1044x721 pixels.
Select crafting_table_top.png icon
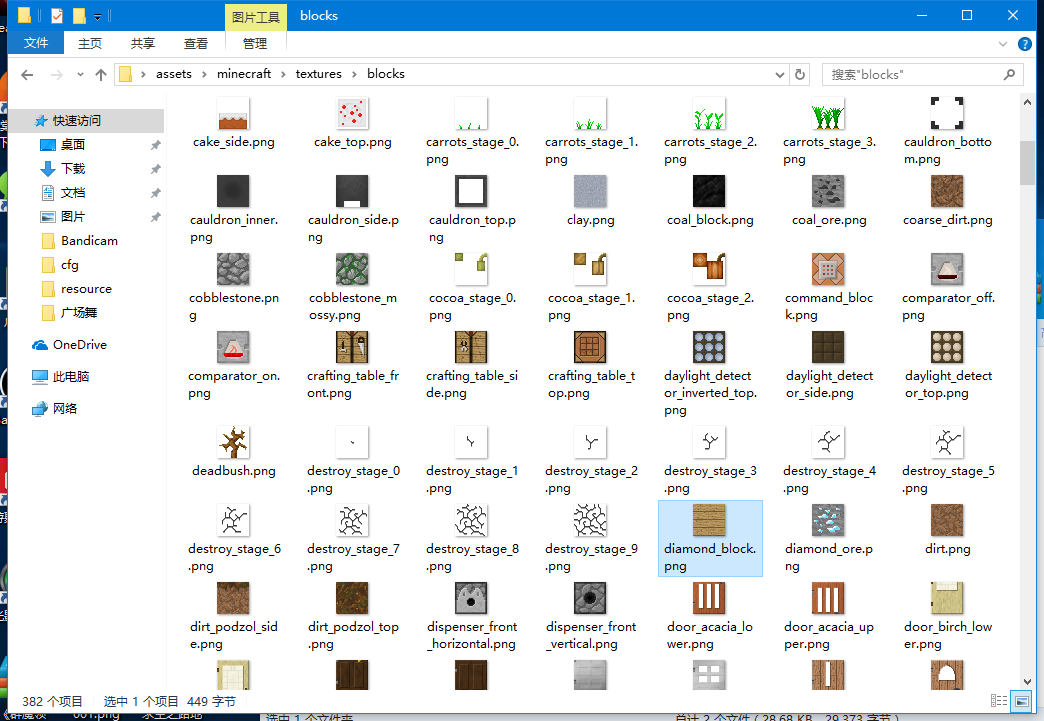tap(590, 347)
